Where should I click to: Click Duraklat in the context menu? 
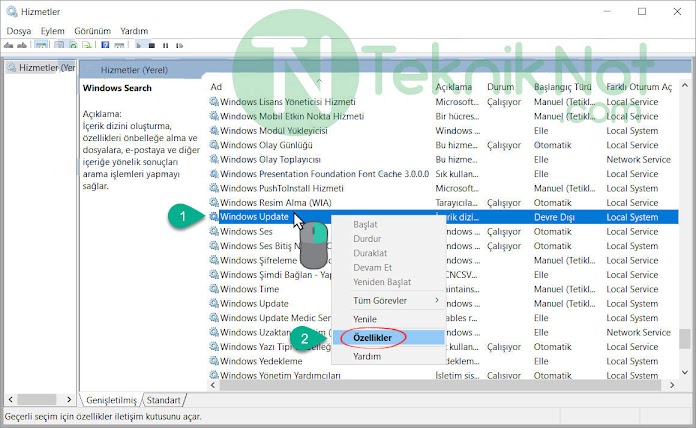(388, 253)
